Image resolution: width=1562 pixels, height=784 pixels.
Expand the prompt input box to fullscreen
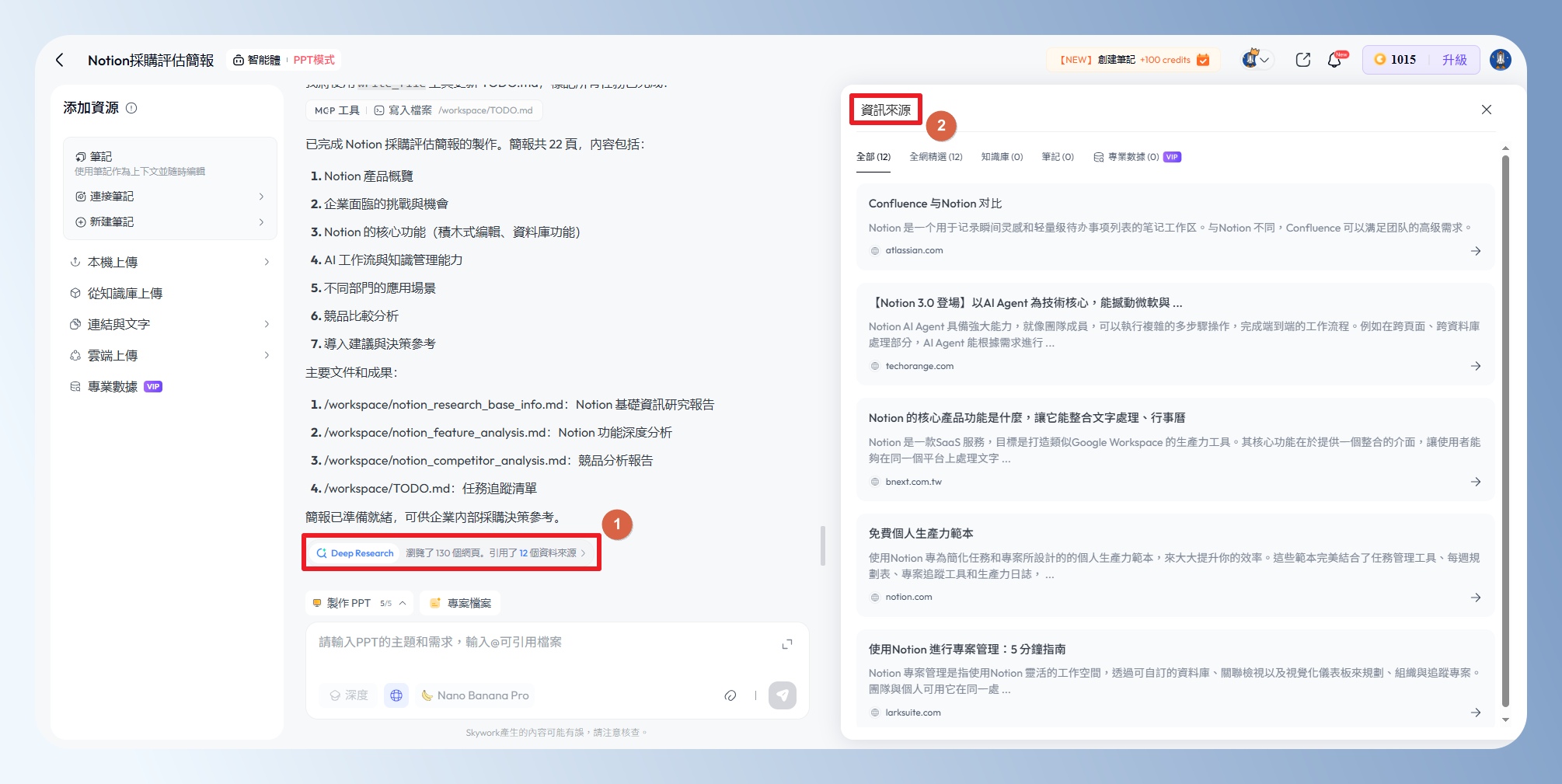click(787, 644)
